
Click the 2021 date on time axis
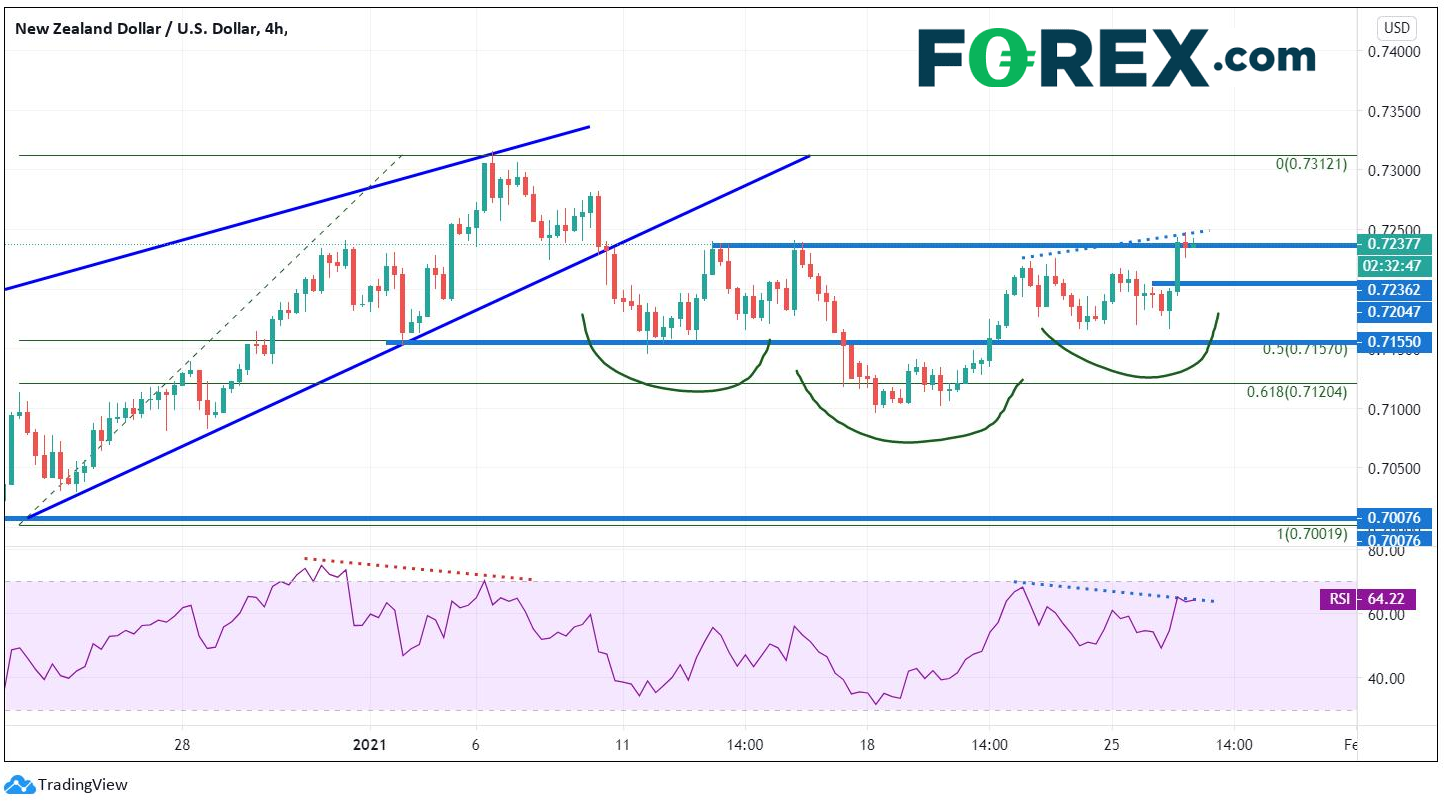pos(369,745)
